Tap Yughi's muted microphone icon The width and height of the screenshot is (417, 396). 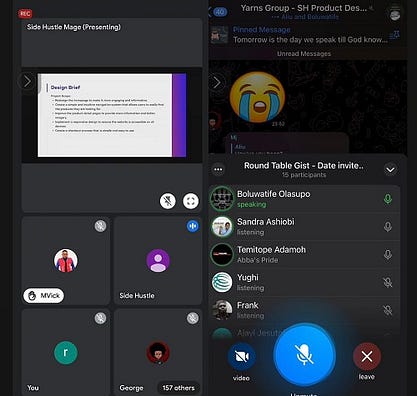coord(388,283)
